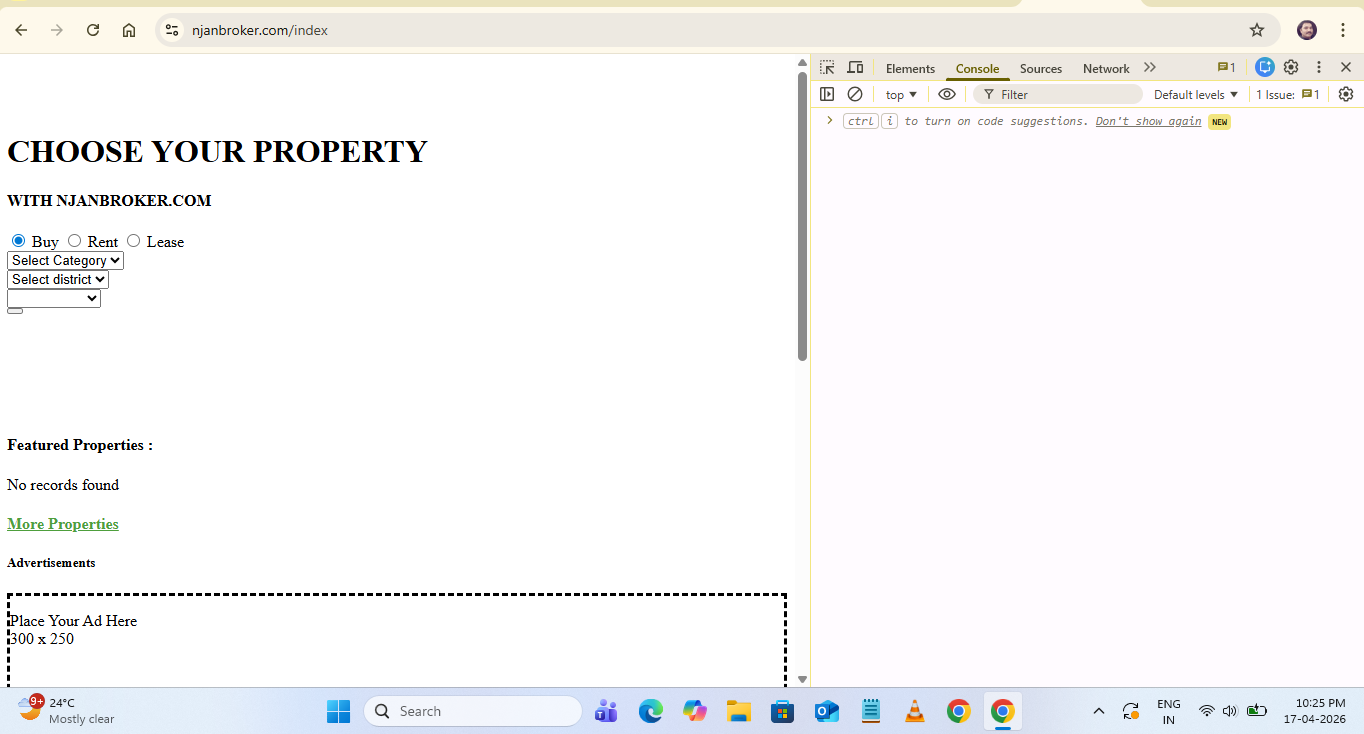Open VLC media player from taskbar
The height and width of the screenshot is (734, 1364).
click(914, 711)
